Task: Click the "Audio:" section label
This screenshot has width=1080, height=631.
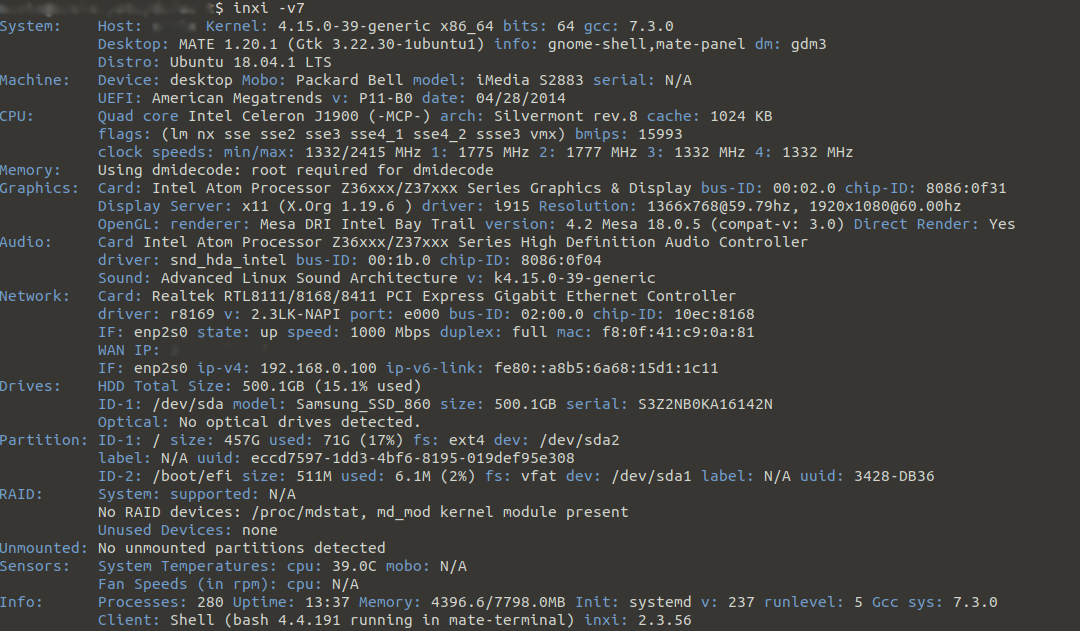Action: coord(26,242)
